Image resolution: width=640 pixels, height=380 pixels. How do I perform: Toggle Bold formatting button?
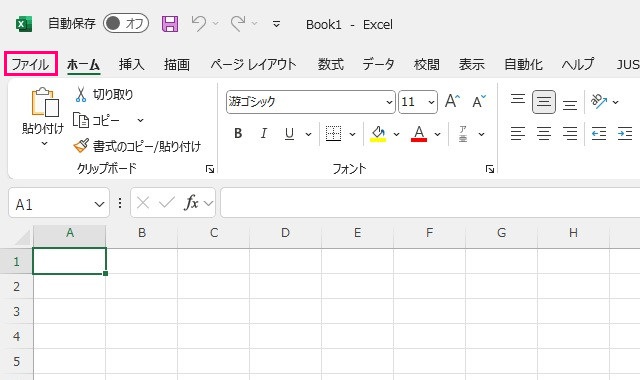pos(238,133)
